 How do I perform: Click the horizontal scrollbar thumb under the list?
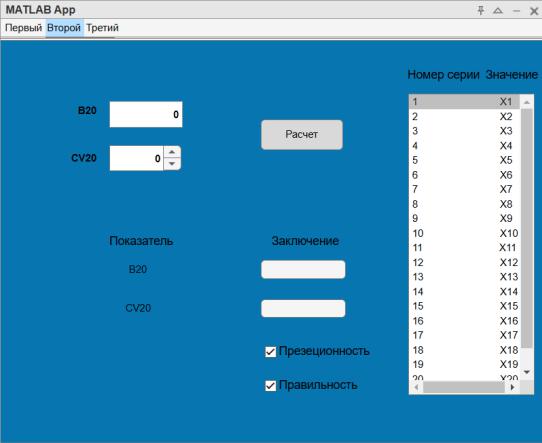[x=464, y=387]
